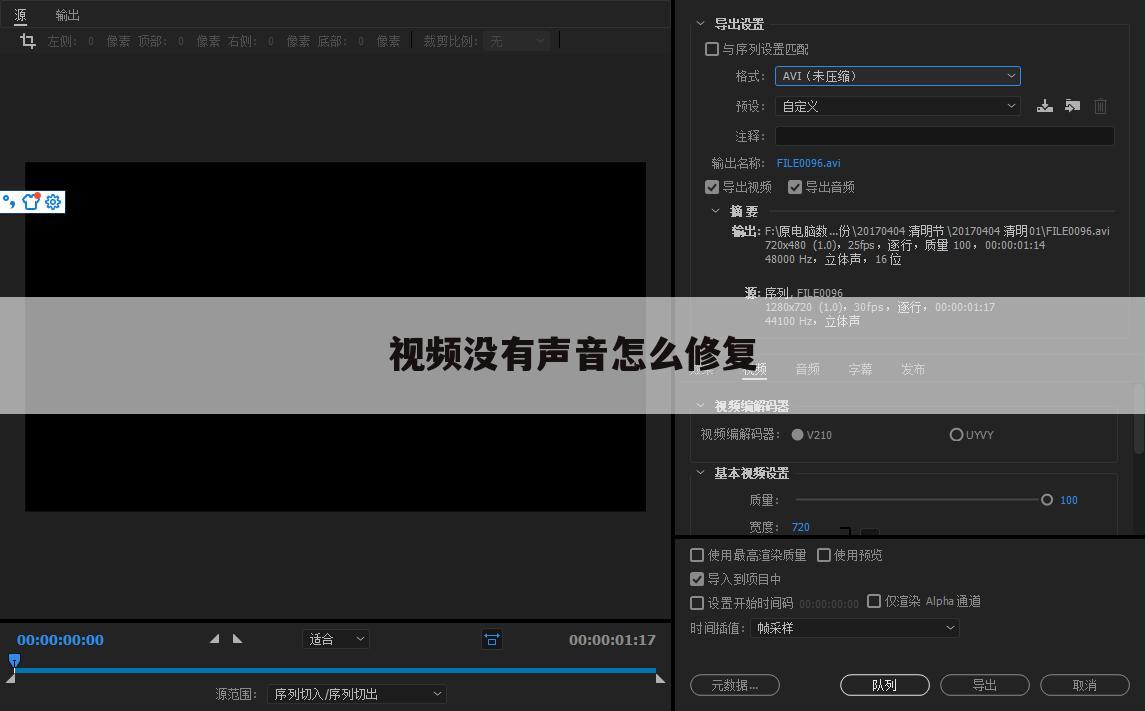1145x711 pixels.
Task: Toggle the Export Video checkbox
Action: coord(712,188)
